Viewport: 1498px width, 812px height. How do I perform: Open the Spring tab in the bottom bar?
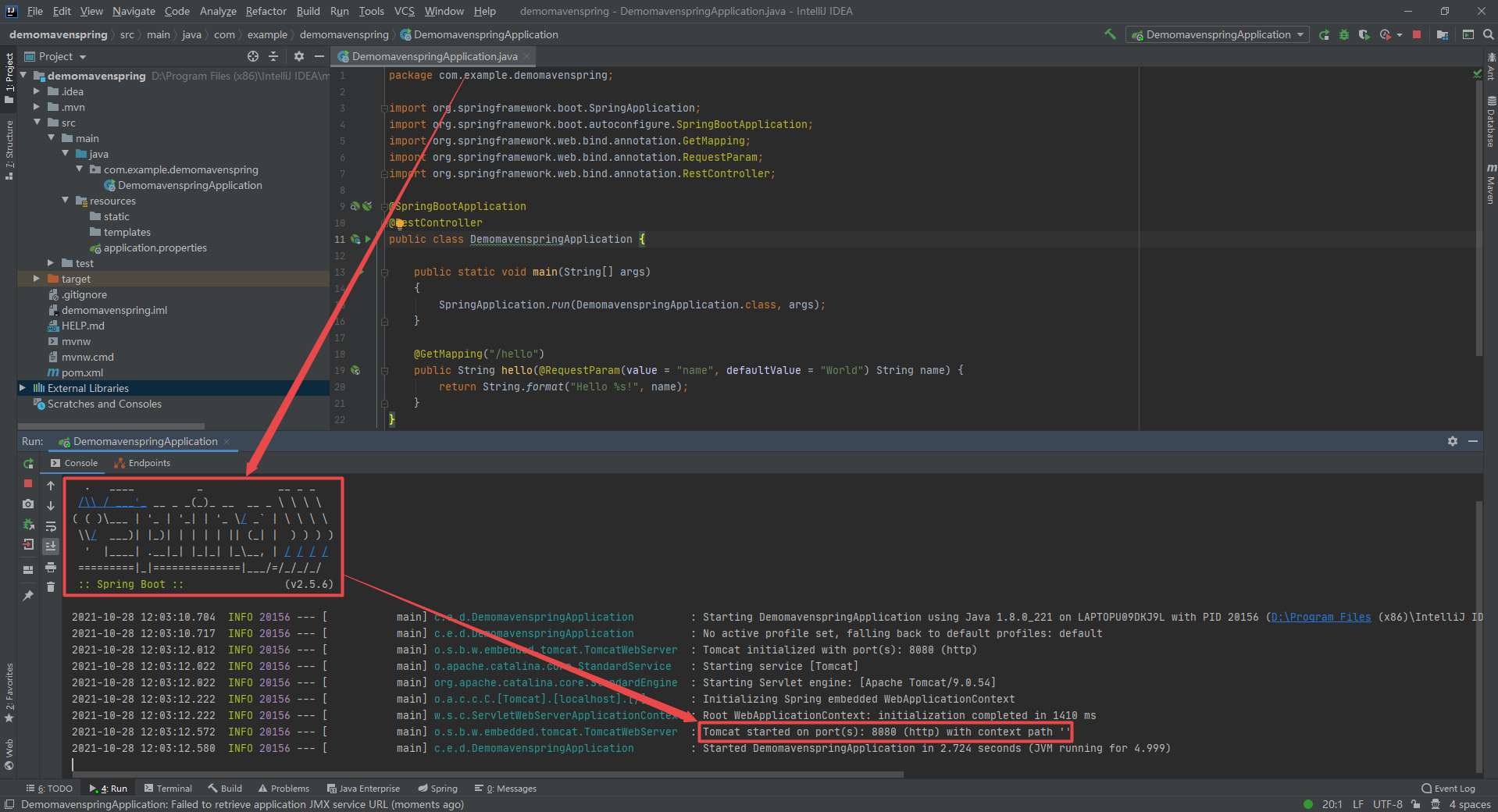(437, 789)
